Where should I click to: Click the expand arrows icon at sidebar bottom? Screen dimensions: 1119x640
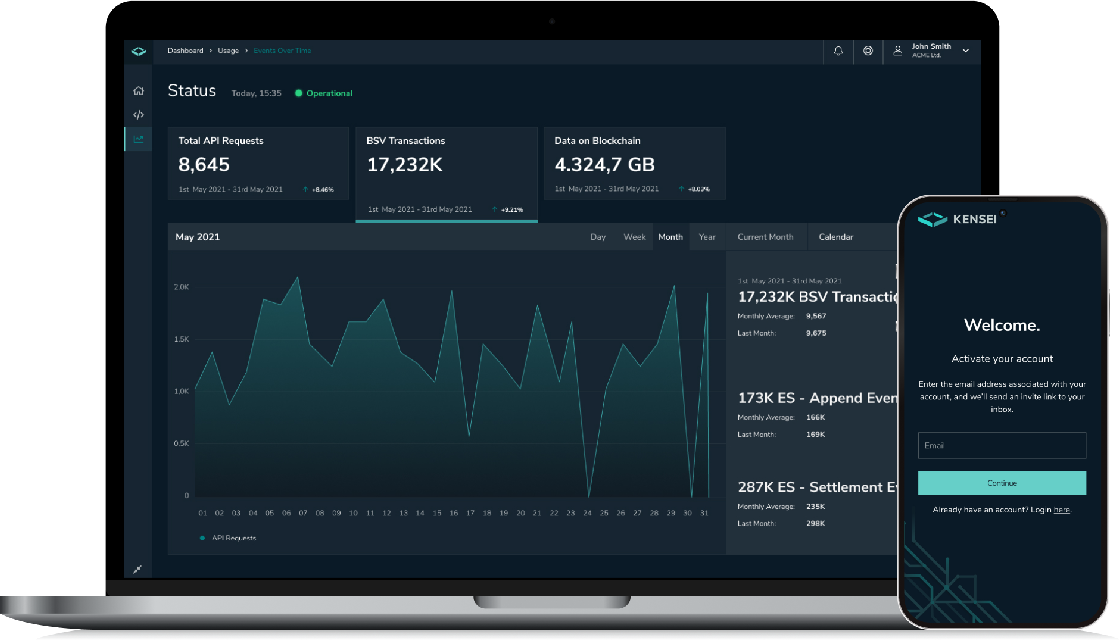[138, 569]
